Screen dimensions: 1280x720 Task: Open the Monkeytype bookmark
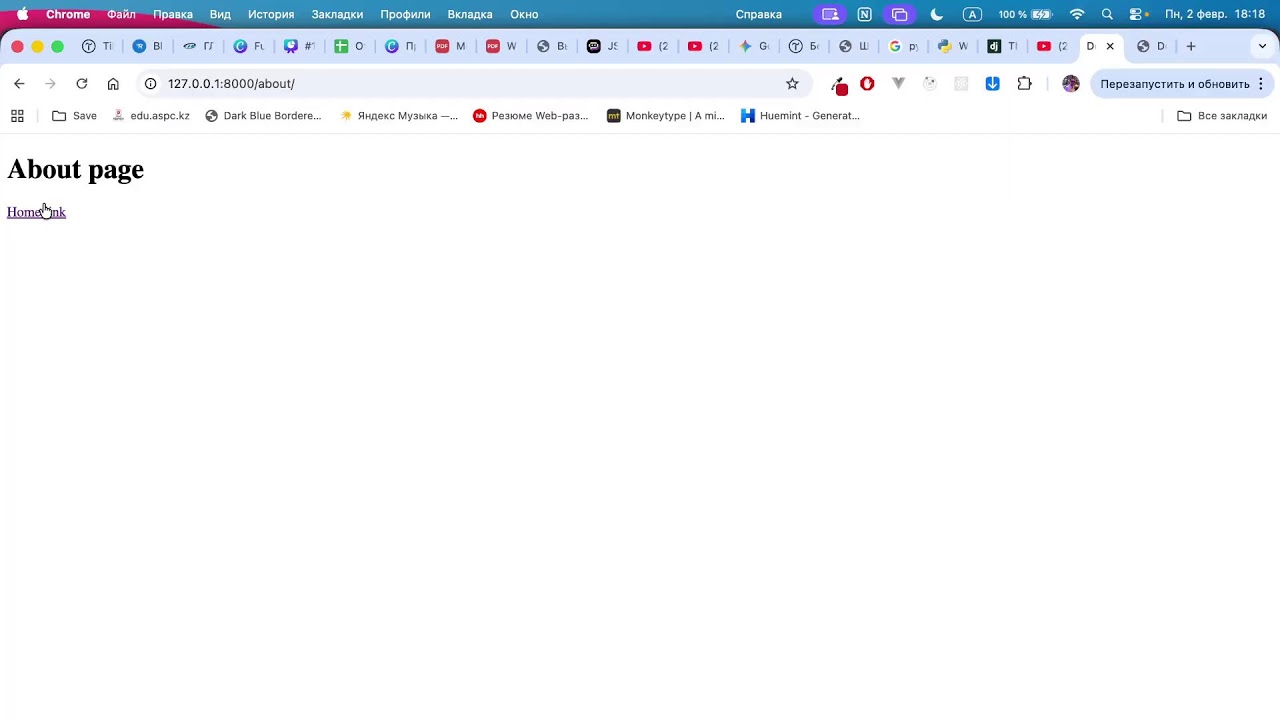pyautogui.click(x=666, y=116)
